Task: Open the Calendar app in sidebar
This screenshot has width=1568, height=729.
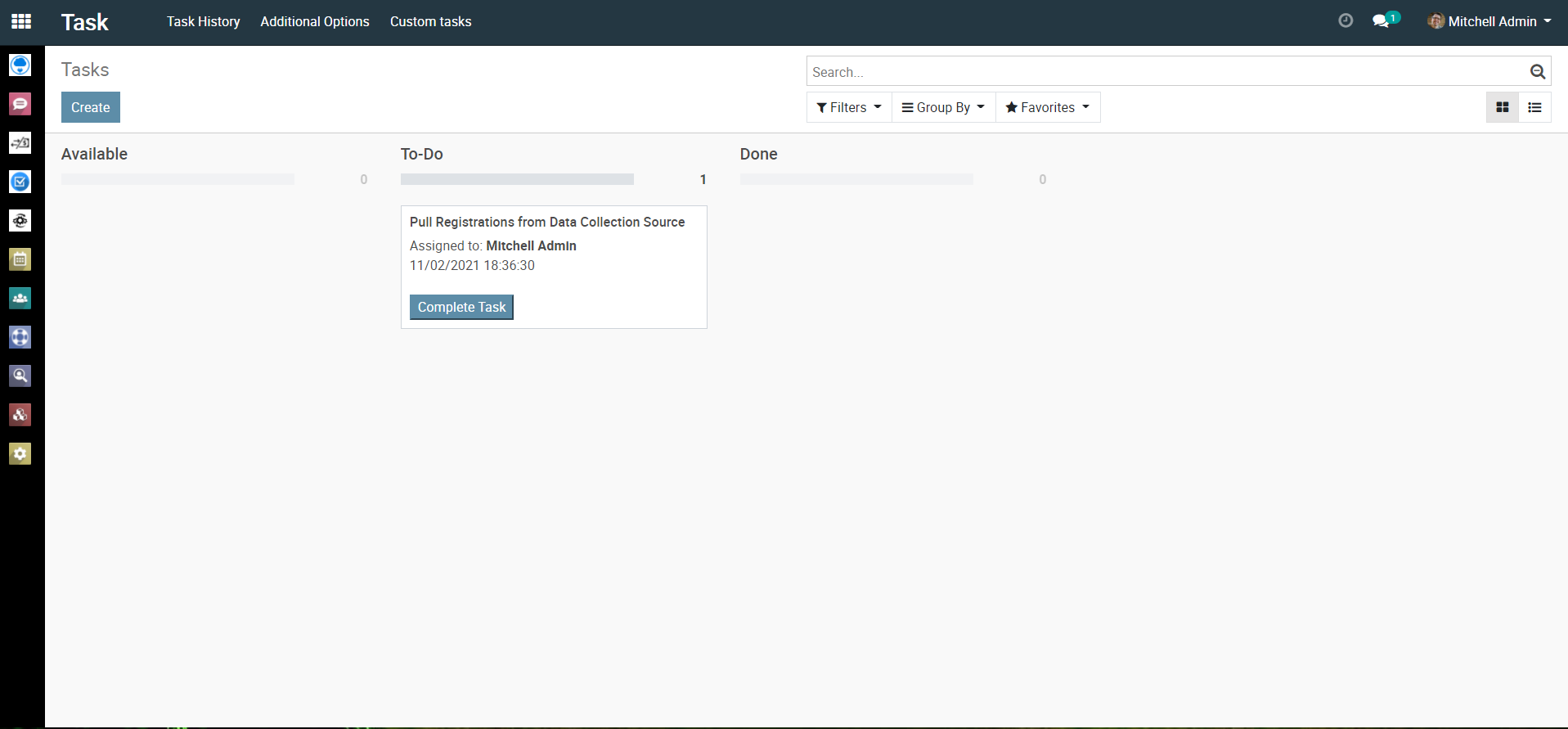Action: [x=20, y=259]
